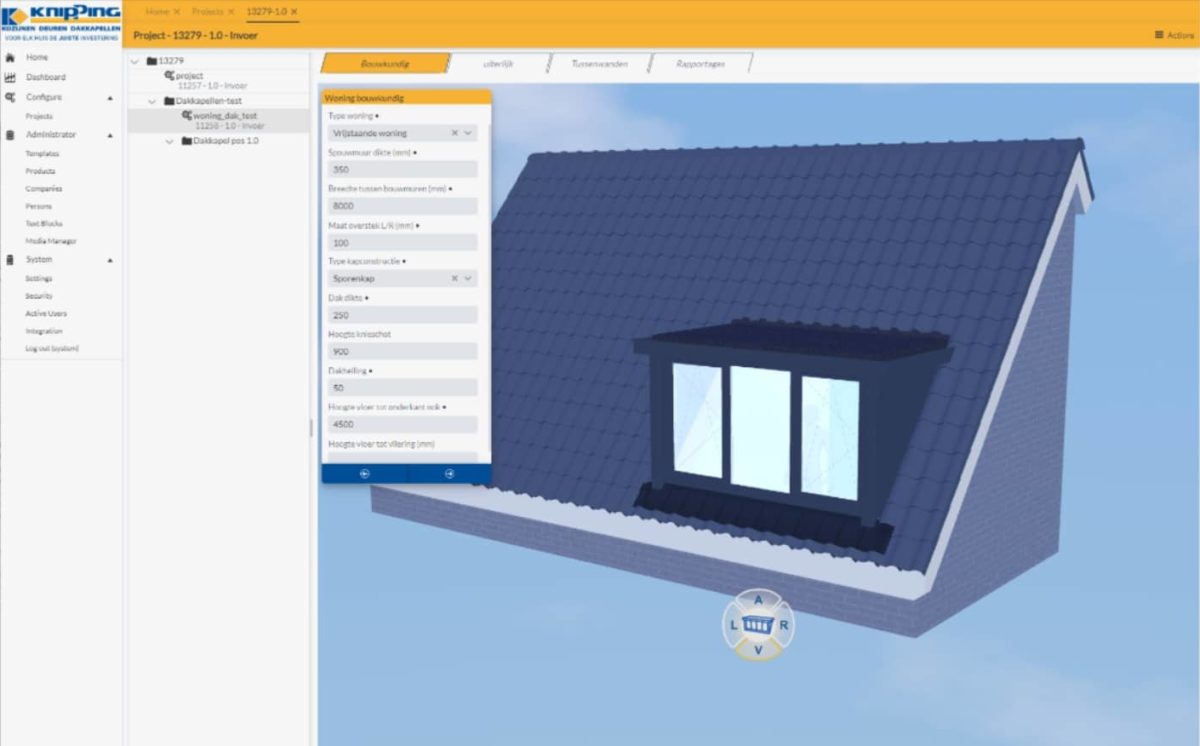This screenshot has height=746, width=1200.
Task: Switch to the Tussenwanden tab
Action: [x=599, y=63]
